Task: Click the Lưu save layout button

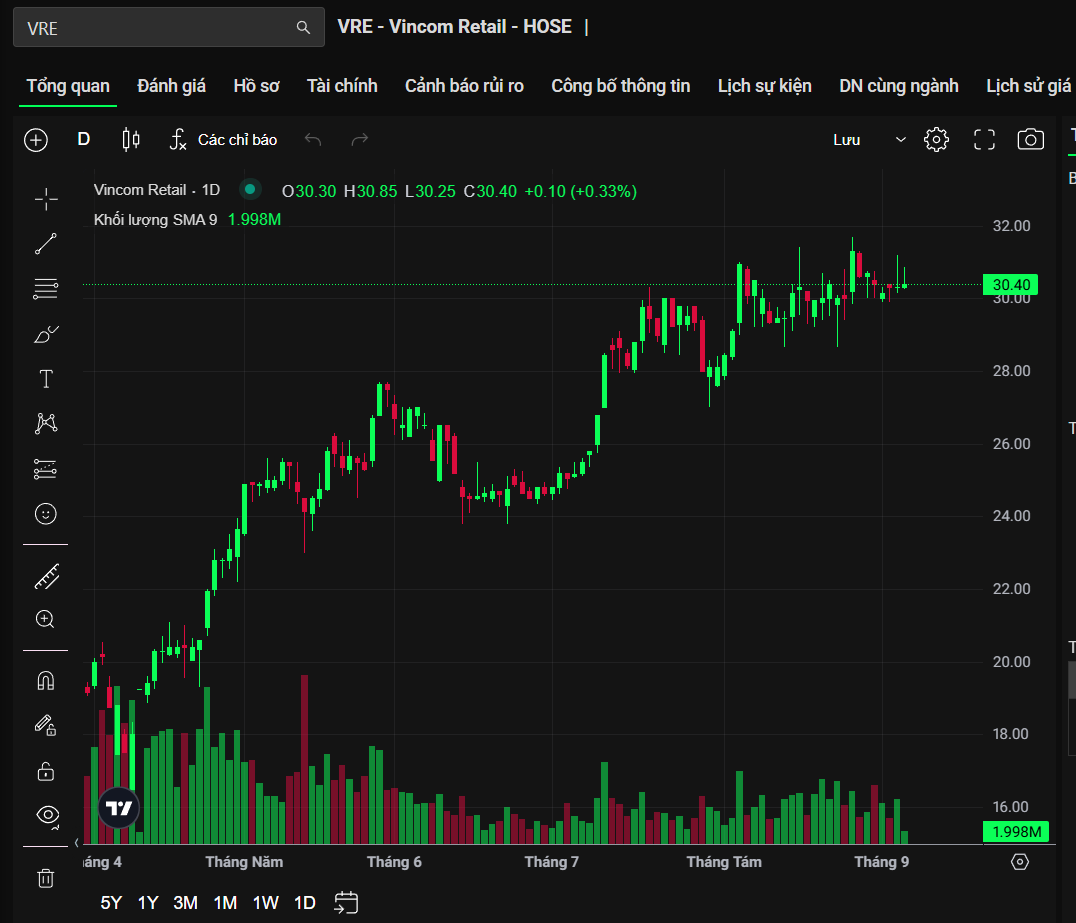Action: point(847,140)
